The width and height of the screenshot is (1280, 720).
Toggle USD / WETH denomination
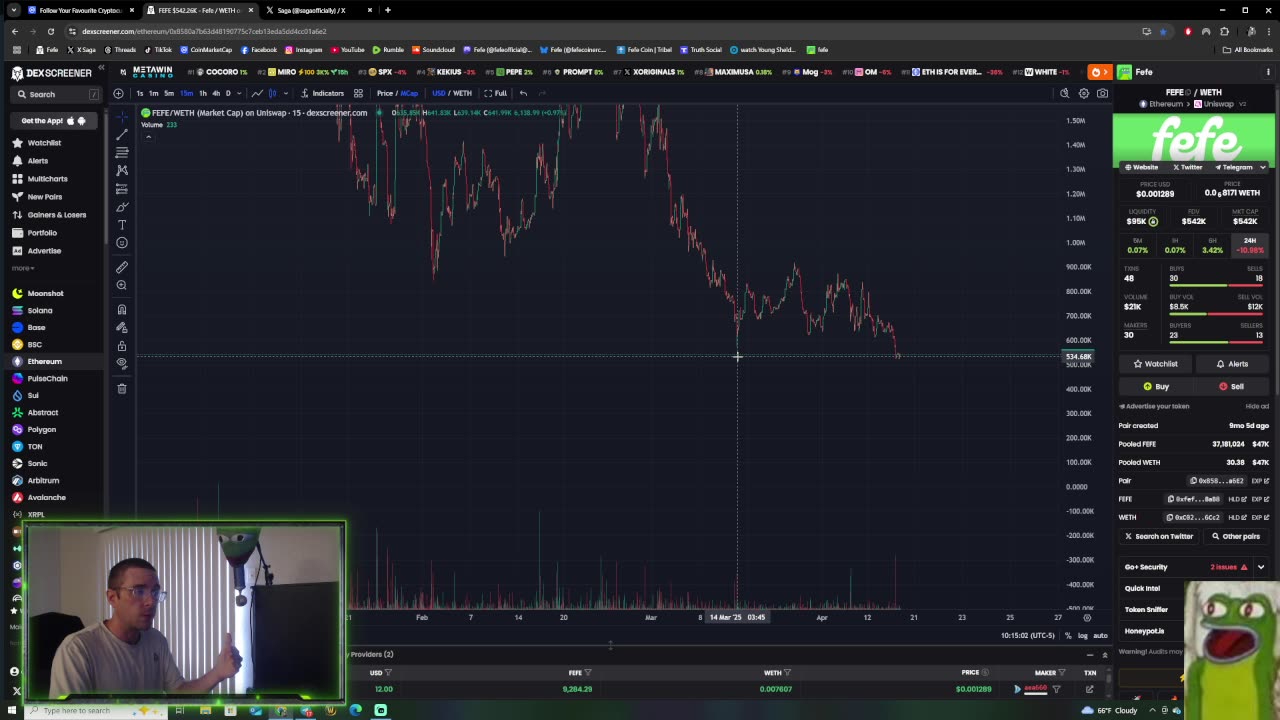tap(452, 93)
